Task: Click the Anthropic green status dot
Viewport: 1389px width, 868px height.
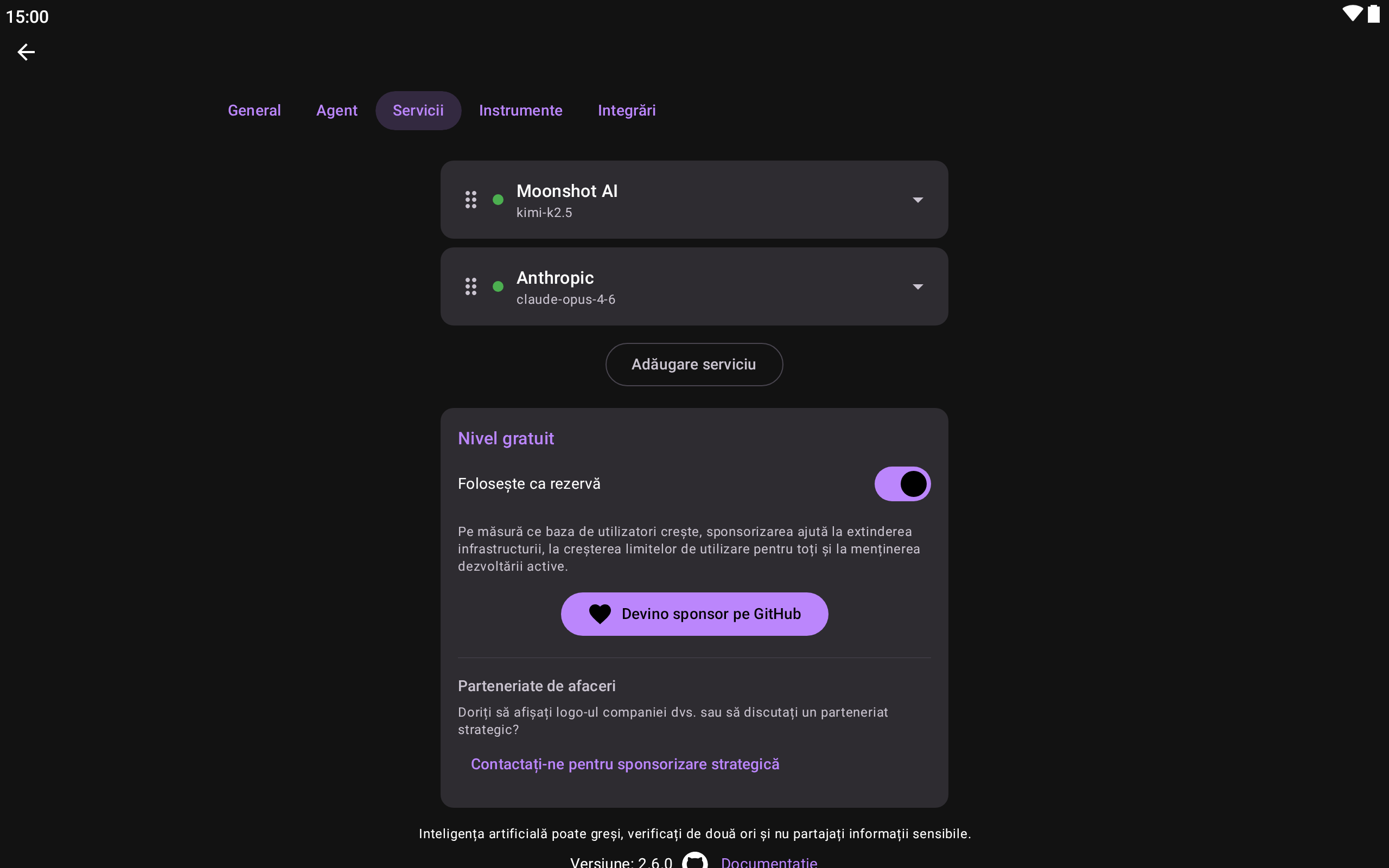Action: coord(498,286)
